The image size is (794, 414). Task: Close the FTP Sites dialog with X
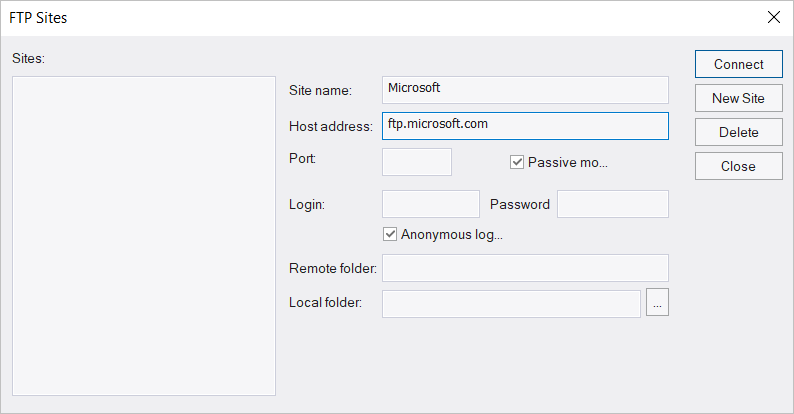click(x=774, y=17)
